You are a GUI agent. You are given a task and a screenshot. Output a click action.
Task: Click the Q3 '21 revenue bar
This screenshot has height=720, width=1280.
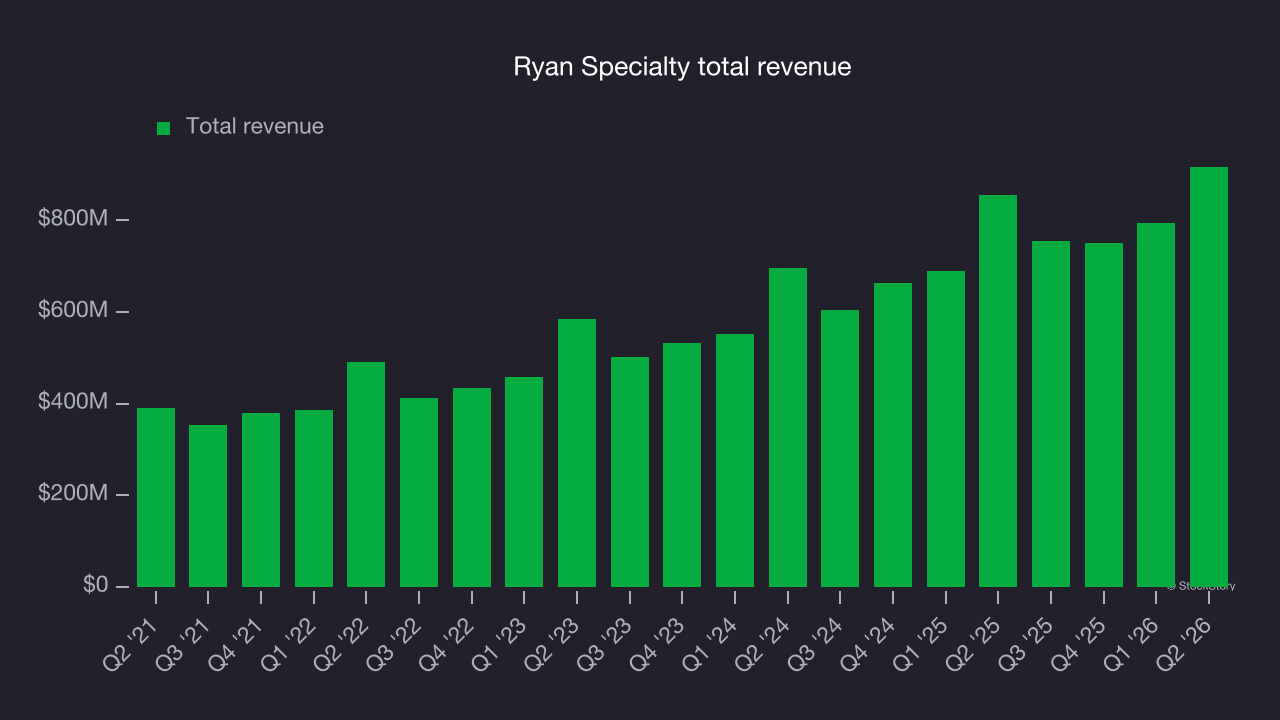[208, 506]
